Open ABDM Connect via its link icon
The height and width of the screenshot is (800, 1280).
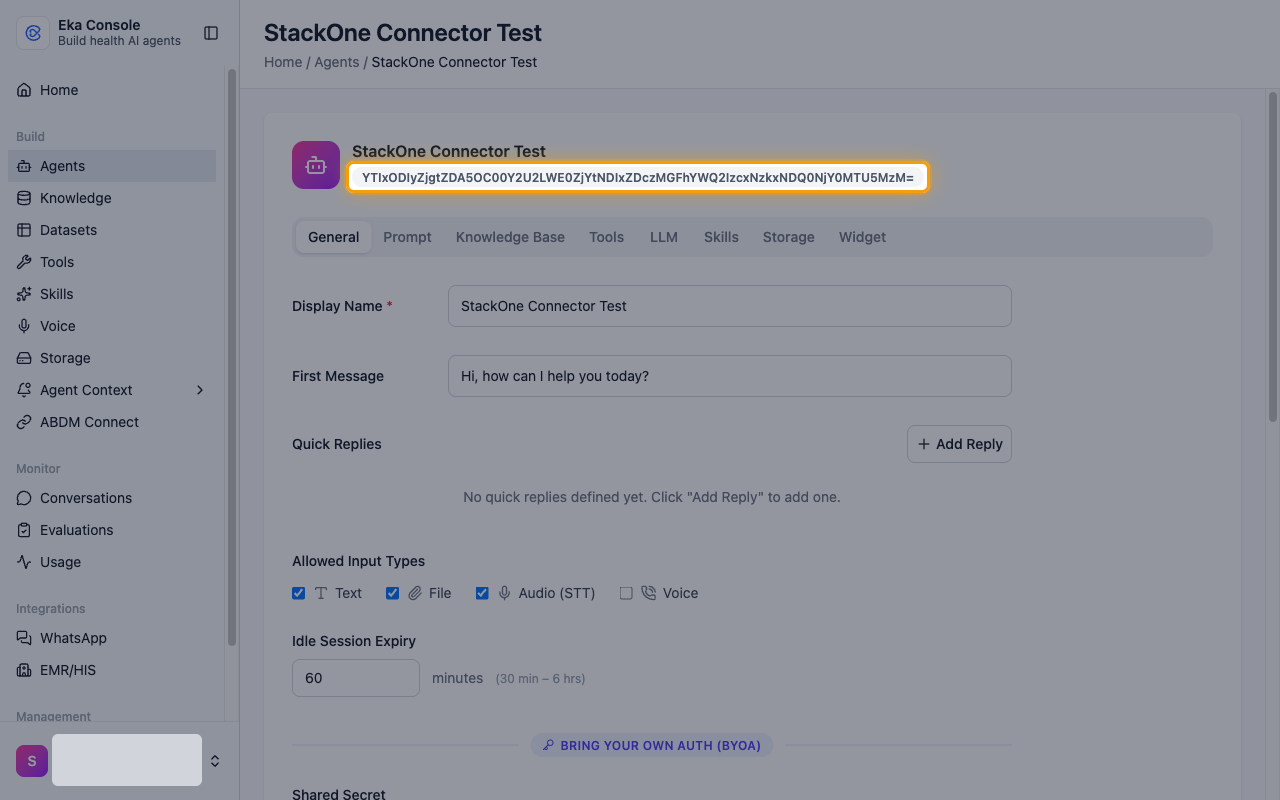click(x=24, y=422)
